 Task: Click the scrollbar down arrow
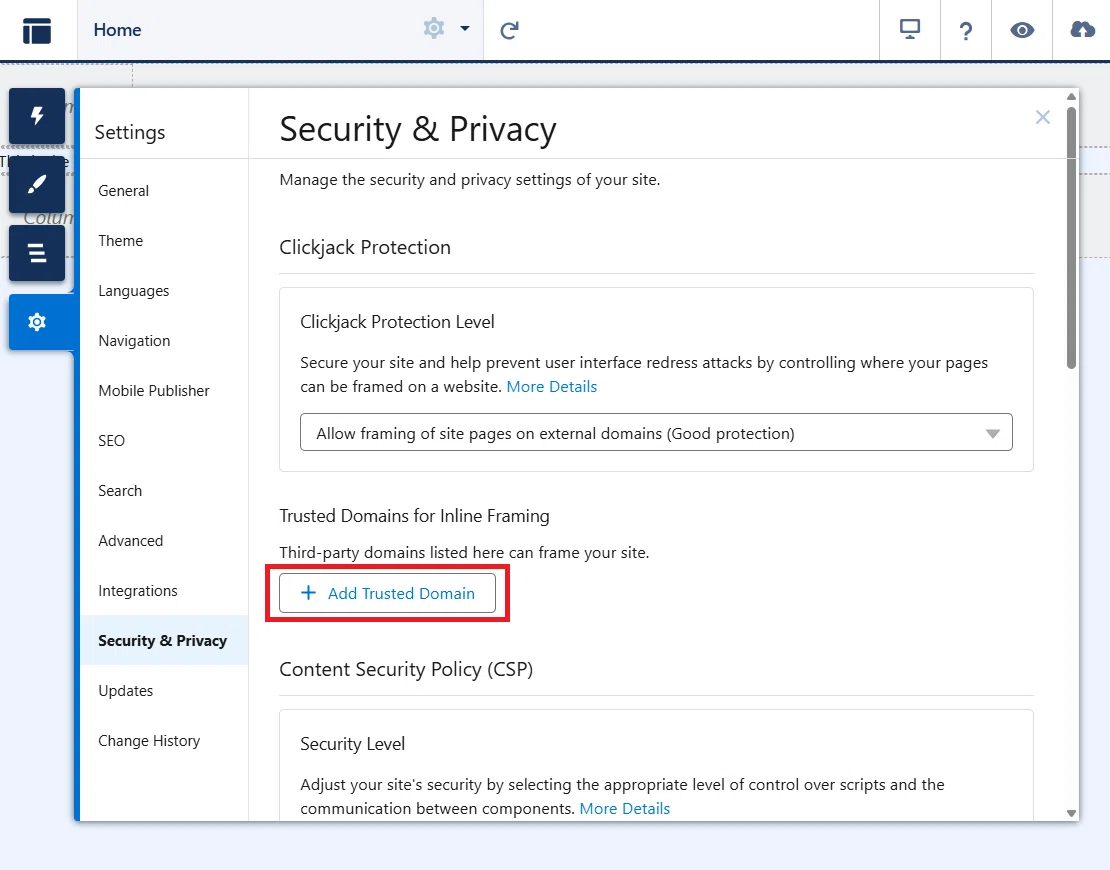[1071, 813]
